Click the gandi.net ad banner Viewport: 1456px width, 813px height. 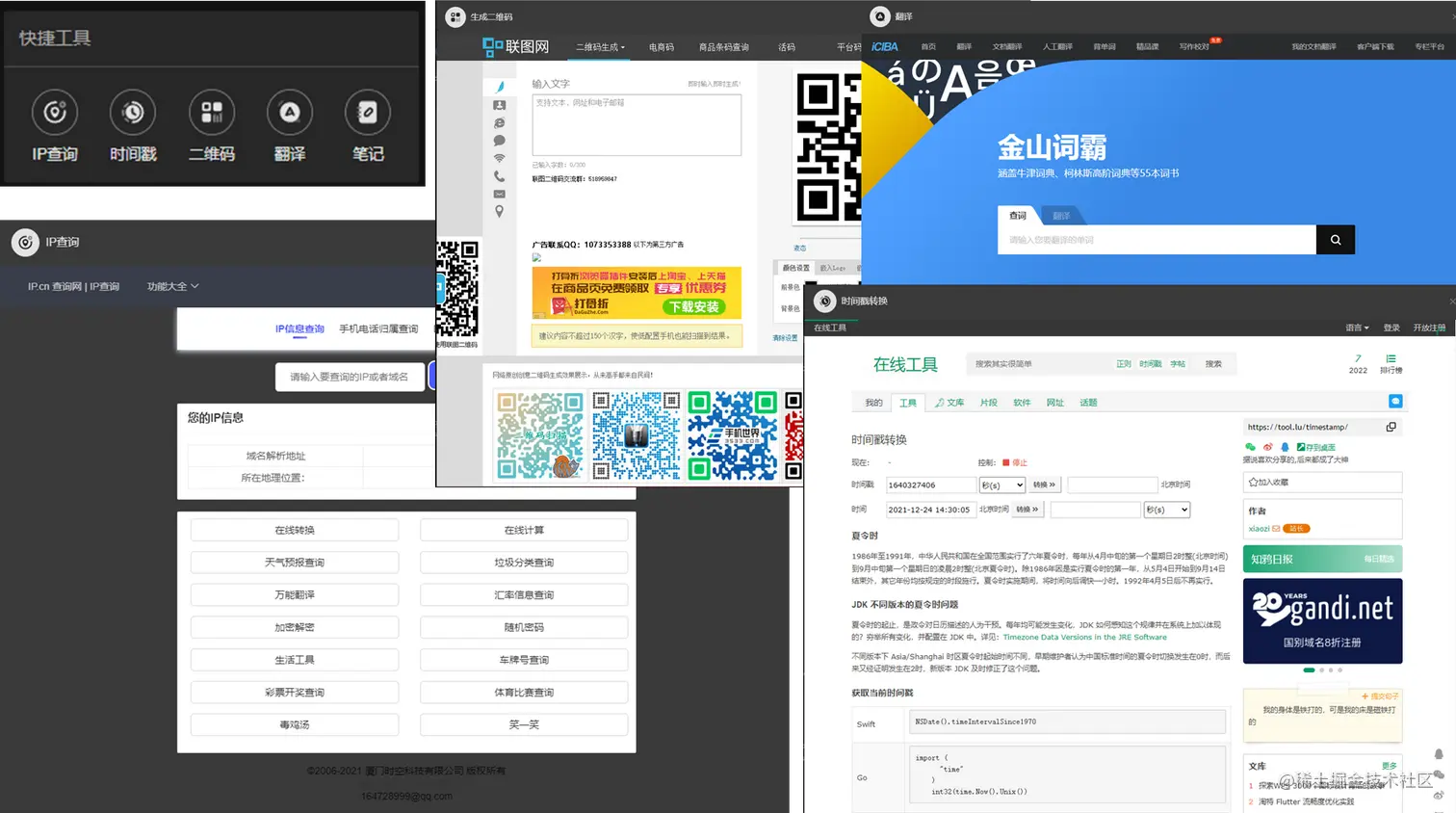pos(1323,620)
